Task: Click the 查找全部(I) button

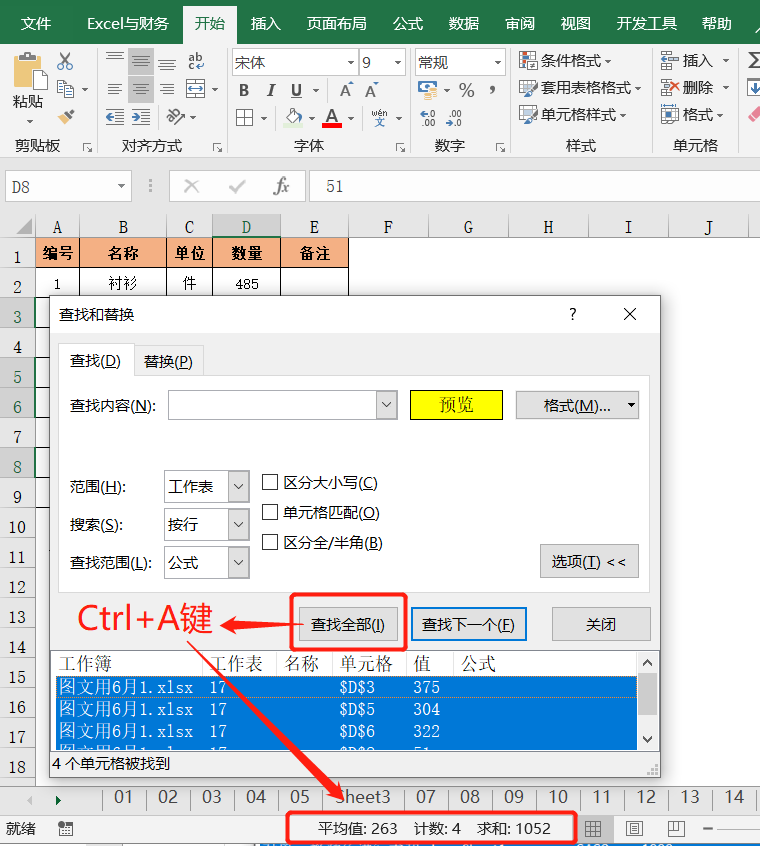Action: pos(348,624)
